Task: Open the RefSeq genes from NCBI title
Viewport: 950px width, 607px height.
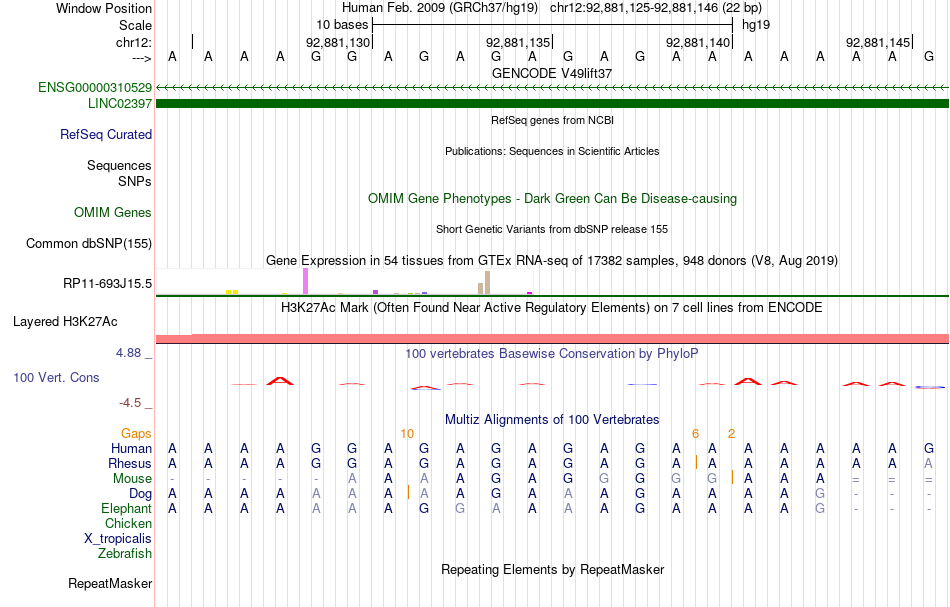Action: pos(552,120)
